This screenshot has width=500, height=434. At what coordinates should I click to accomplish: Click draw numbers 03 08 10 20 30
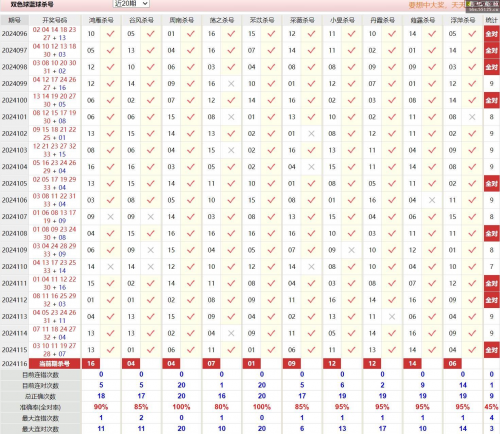coord(55,63)
